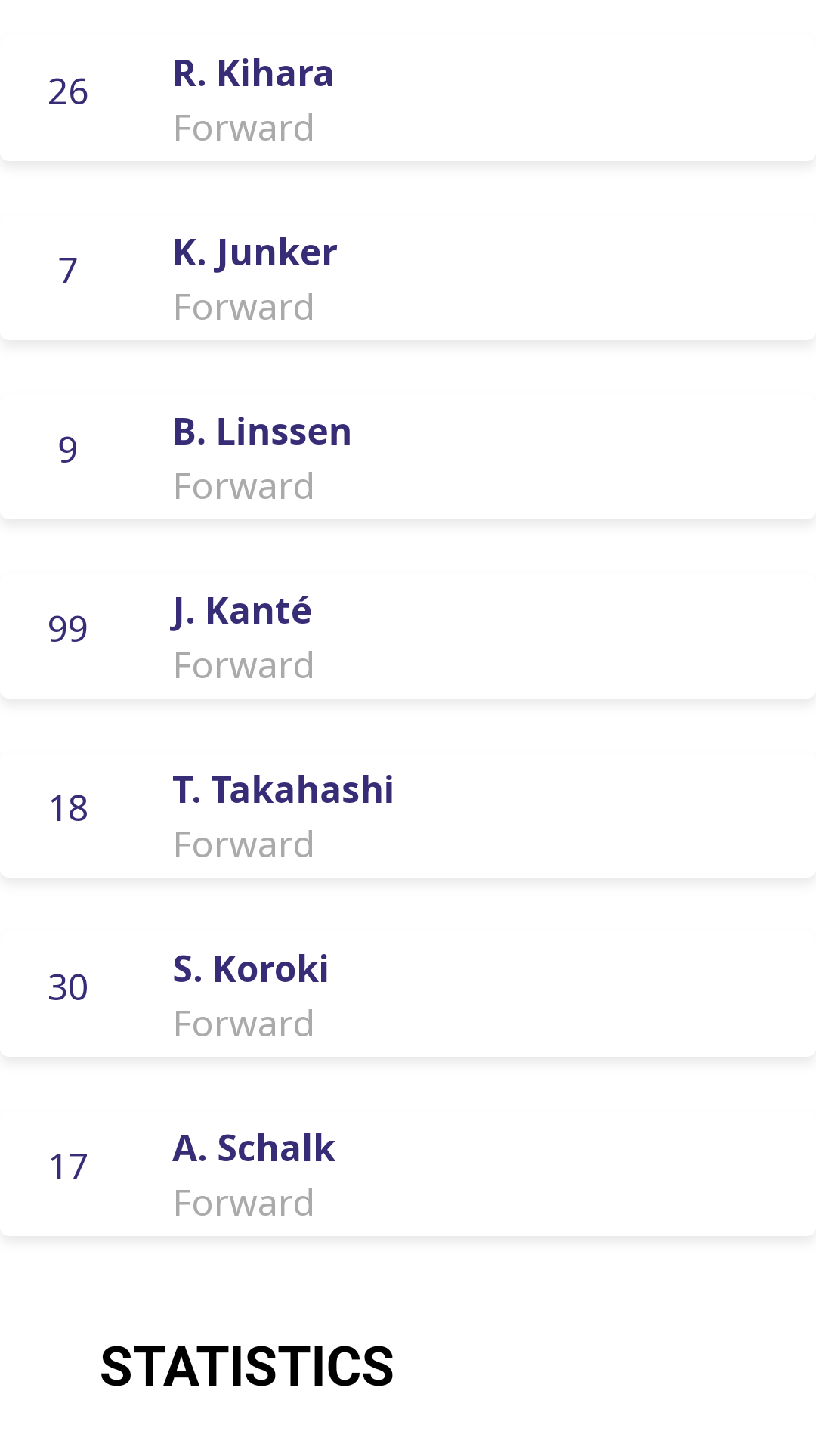816x1456 pixels.
Task: Tap jersey number 7 beside Junker
Action: pyautogui.click(x=68, y=271)
